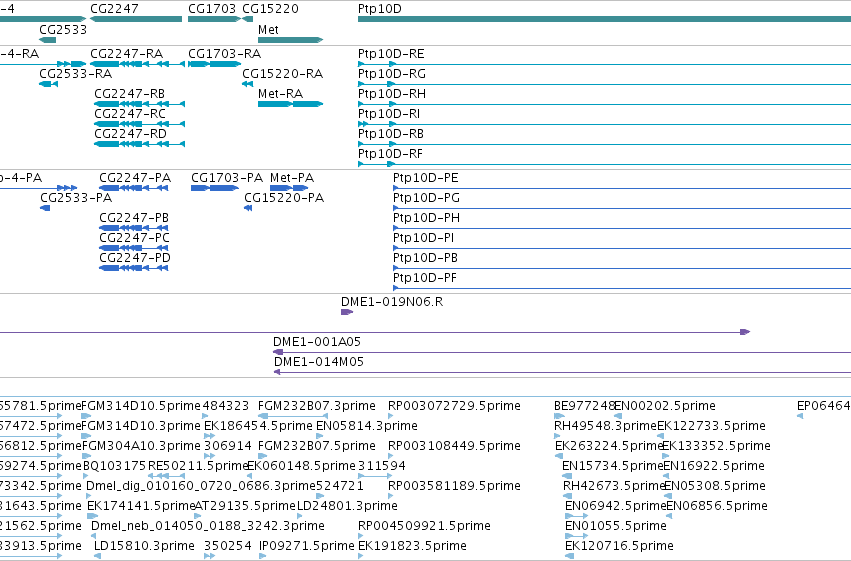The image size is (851, 561).
Task: Click EST FGM232B07.3prime
Action: 291,416
